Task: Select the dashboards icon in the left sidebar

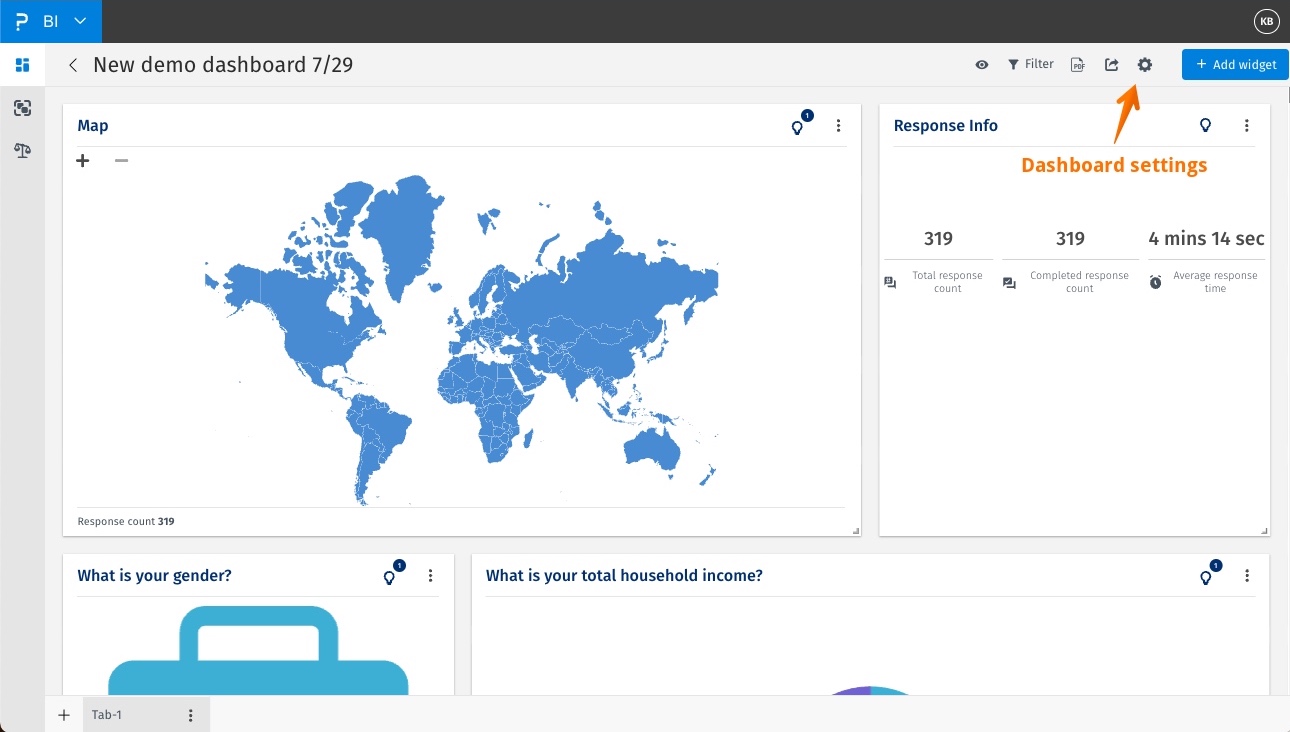Action: (22, 64)
